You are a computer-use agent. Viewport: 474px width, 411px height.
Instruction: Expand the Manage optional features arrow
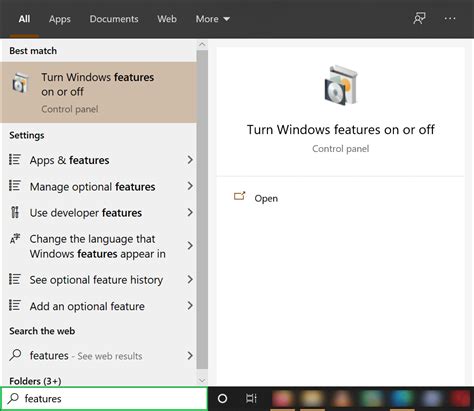point(190,186)
